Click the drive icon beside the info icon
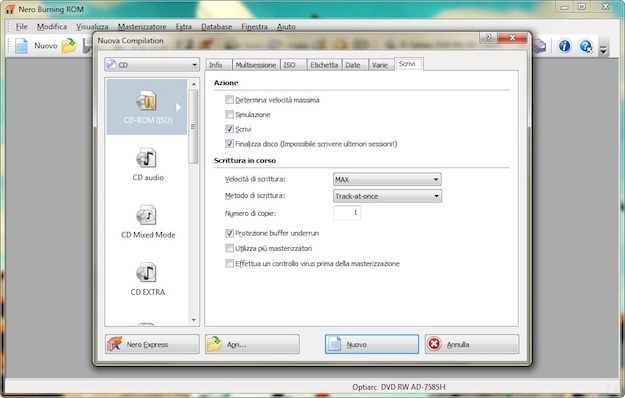Screen dimensions: 625x398 tap(539, 46)
